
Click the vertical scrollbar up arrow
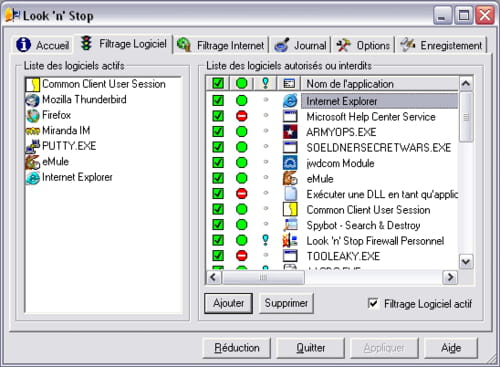click(x=466, y=83)
